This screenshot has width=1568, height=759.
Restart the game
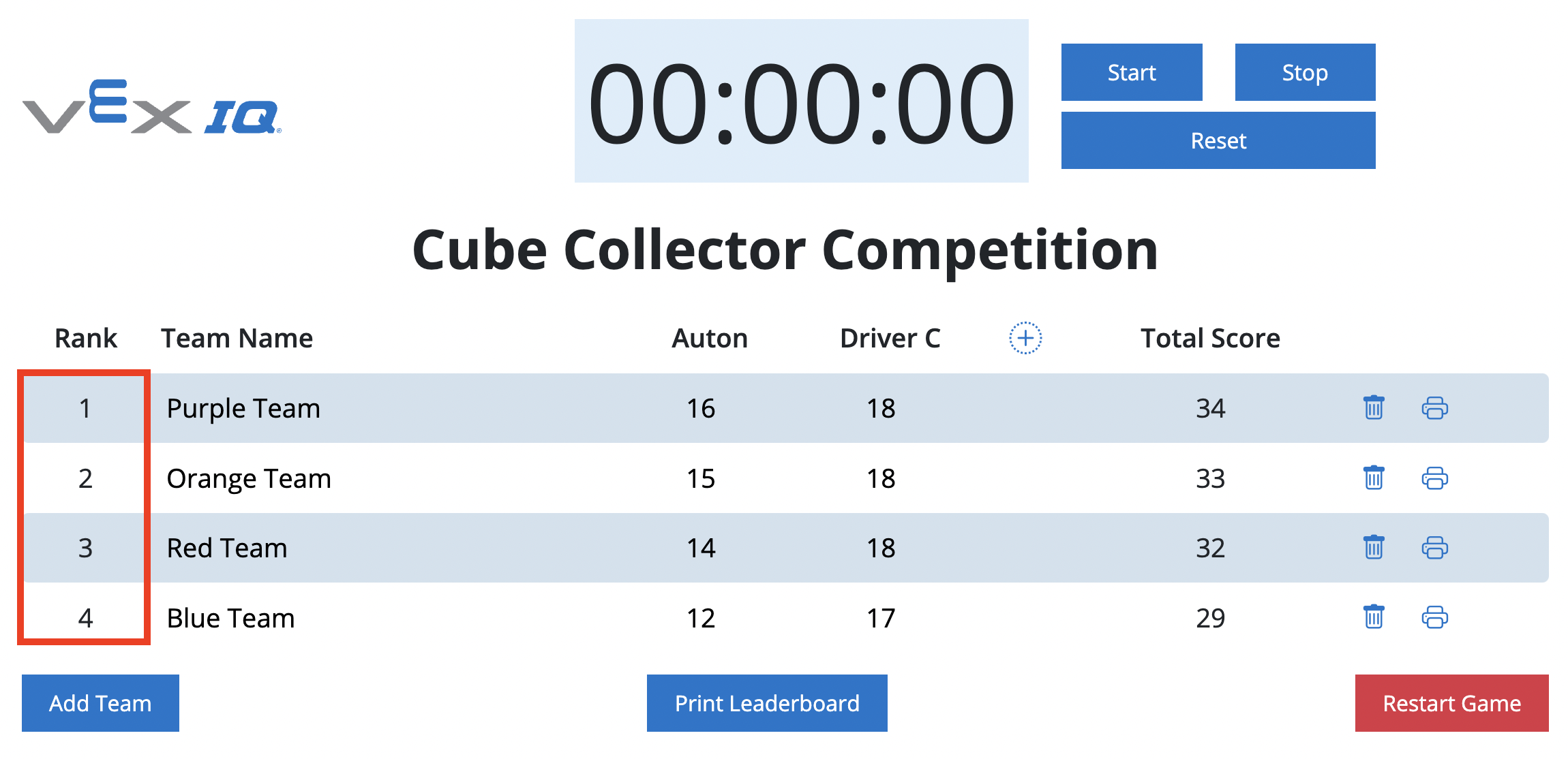click(x=1451, y=702)
